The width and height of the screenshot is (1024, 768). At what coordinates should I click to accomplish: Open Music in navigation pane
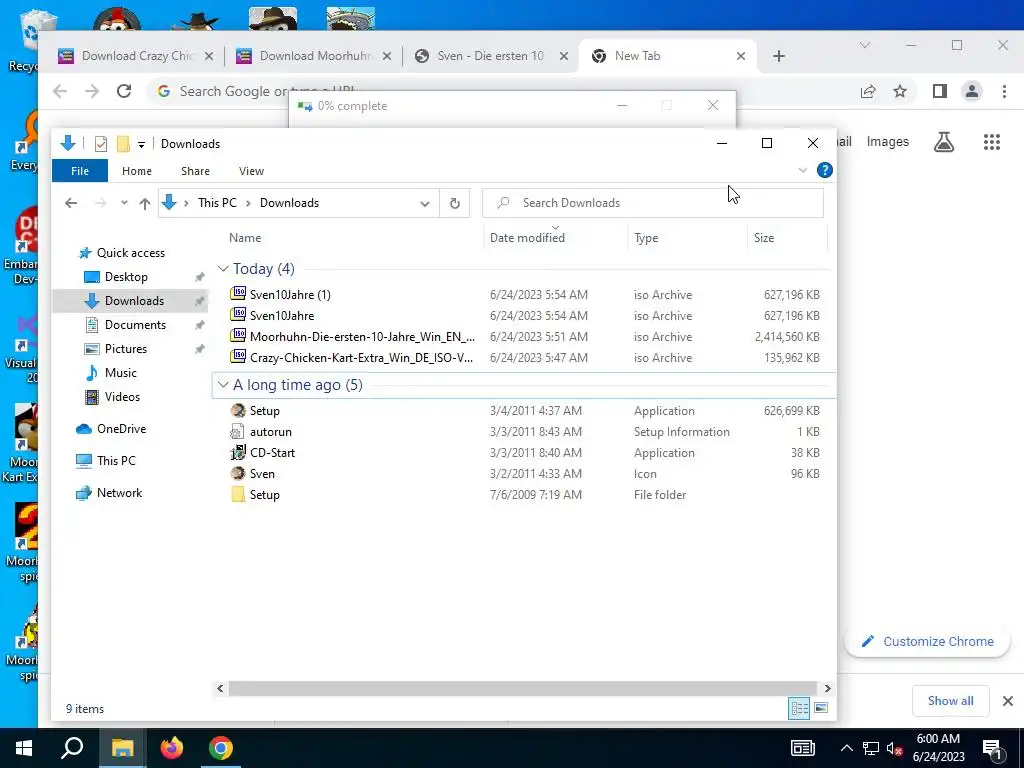(120, 373)
